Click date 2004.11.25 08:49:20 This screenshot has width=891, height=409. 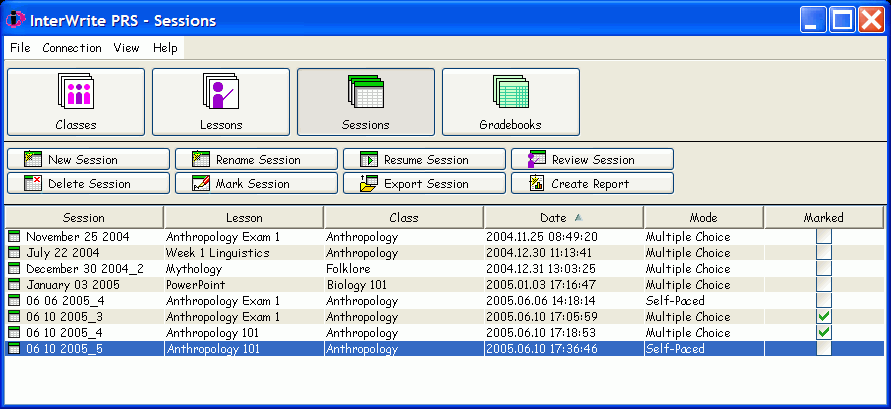[542, 237]
